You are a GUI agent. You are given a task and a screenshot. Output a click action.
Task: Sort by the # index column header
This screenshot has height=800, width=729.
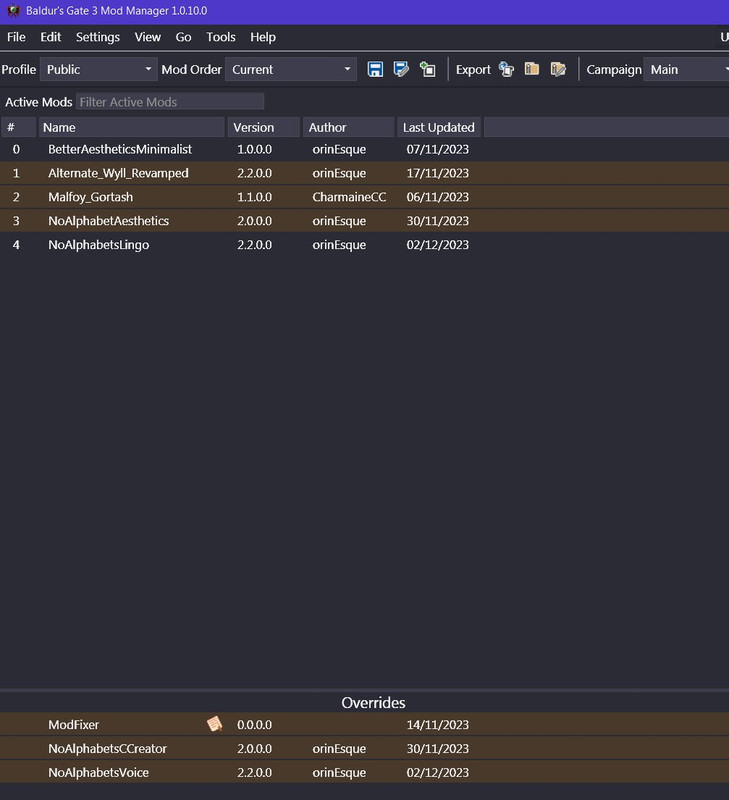(x=18, y=128)
